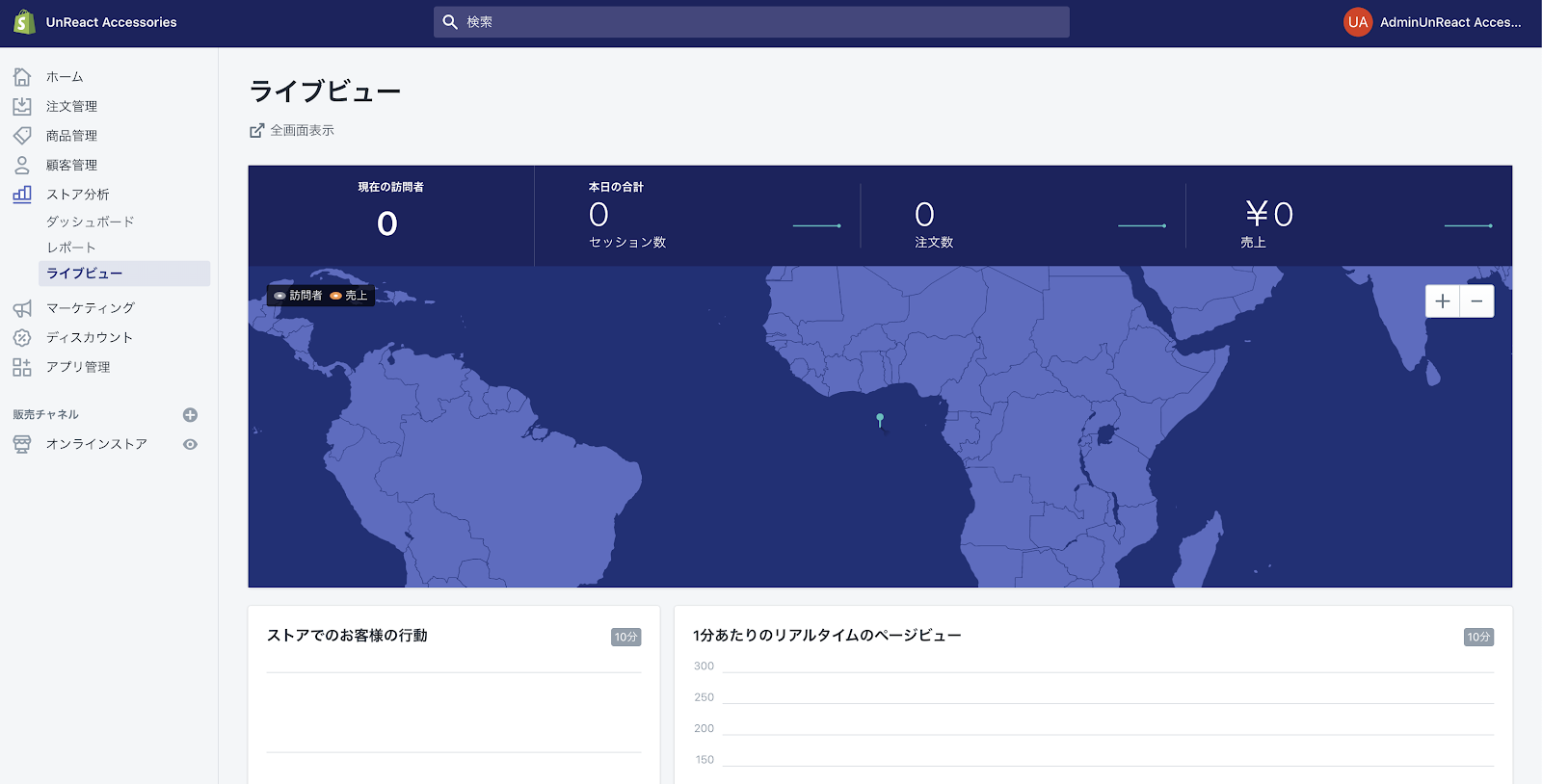View online store via eye icon
Viewport: 1542px width, 784px height.
(x=190, y=444)
